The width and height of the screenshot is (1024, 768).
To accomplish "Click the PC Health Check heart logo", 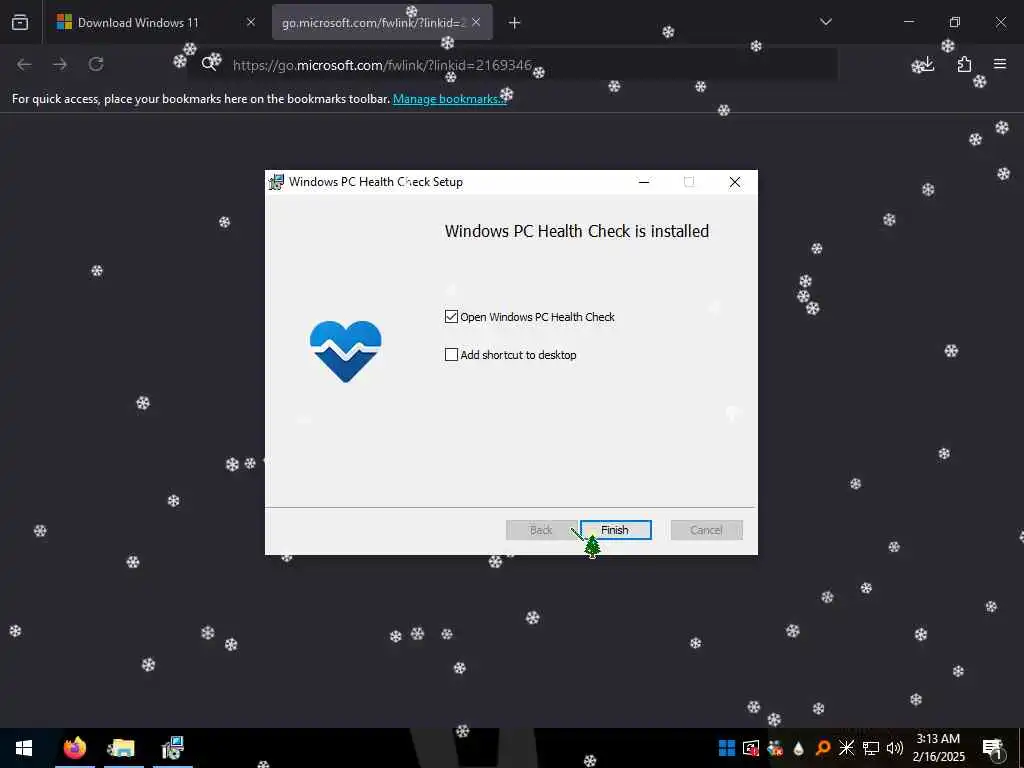I will [x=345, y=351].
